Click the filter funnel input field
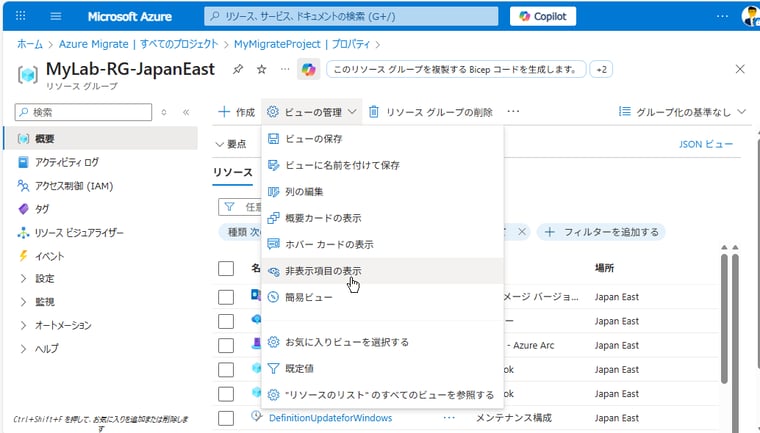 pyautogui.click(x=240, y=207)
